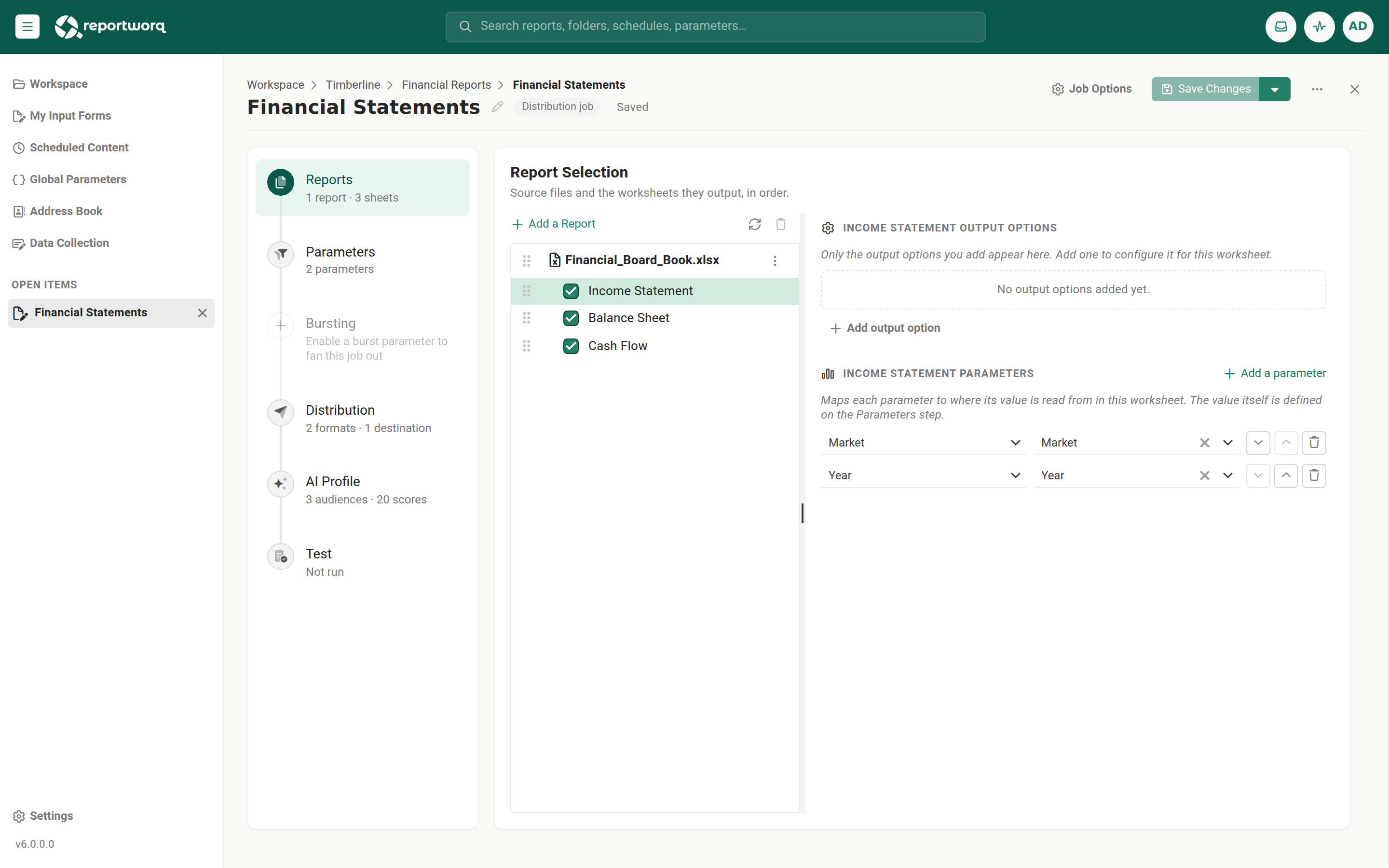Click the panel splitter handle
The width and height of the screenshot is (1389, 868).
click(802, 513)
